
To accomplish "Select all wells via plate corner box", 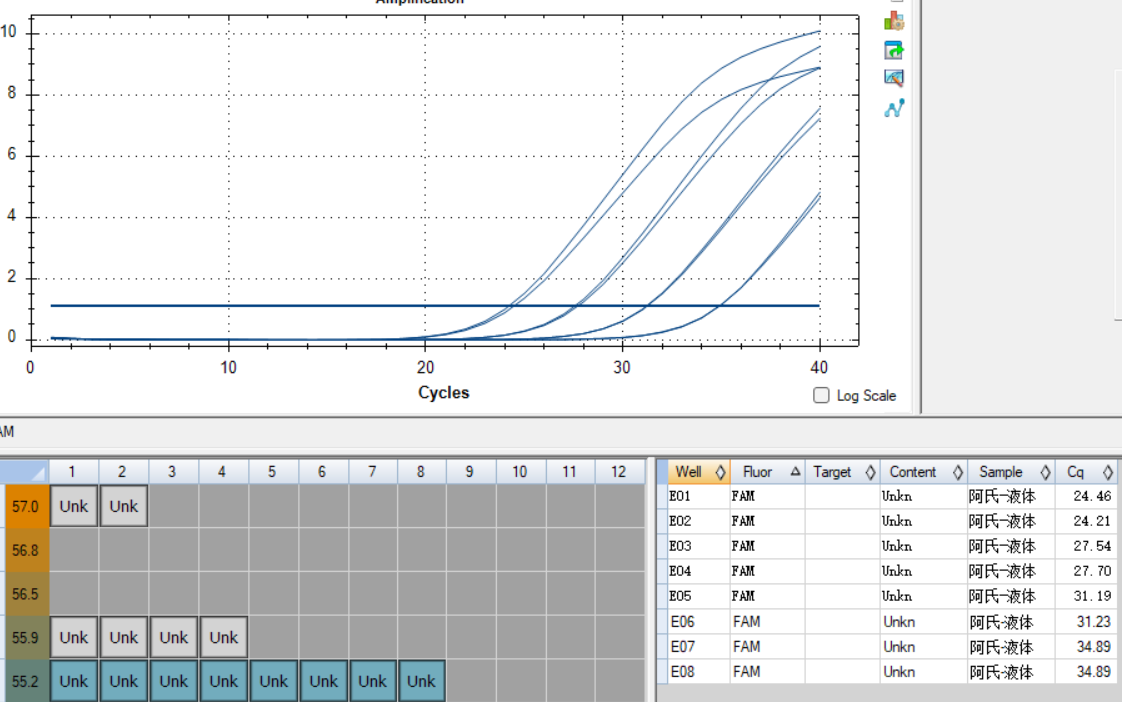I will [24, 472].
